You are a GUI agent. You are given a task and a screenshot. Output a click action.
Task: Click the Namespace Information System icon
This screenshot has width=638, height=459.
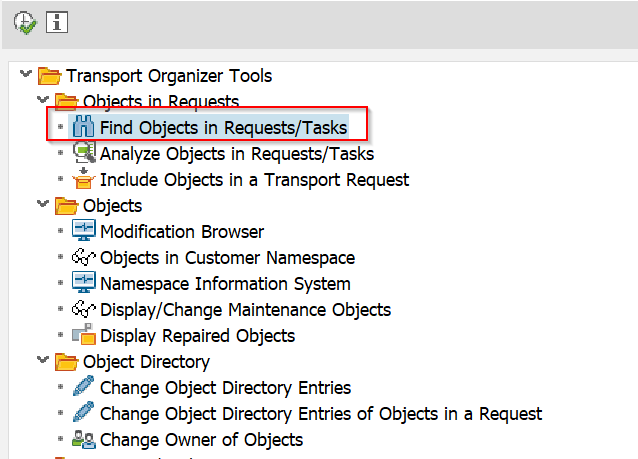tap(84, 284)
